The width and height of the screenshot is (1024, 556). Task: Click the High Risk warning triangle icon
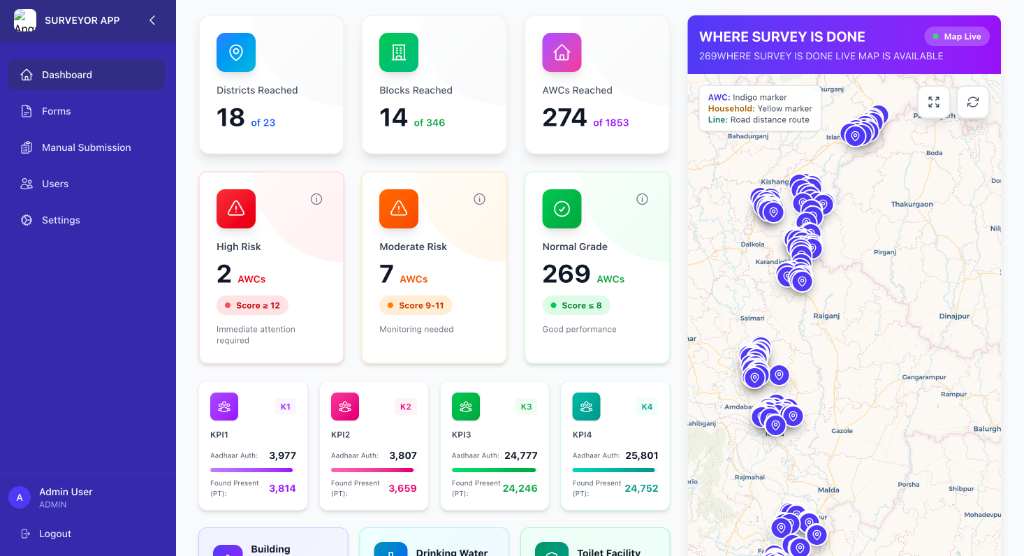236,208
